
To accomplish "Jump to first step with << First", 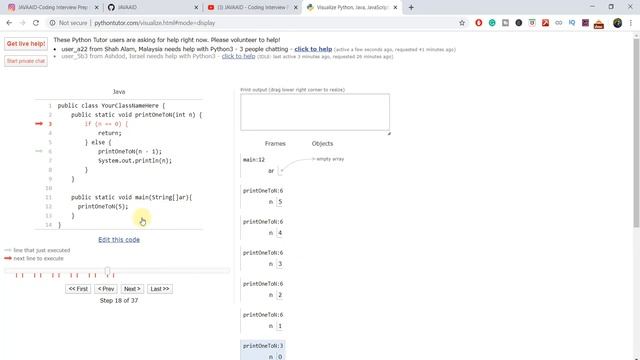I will [x=78, y=289].
